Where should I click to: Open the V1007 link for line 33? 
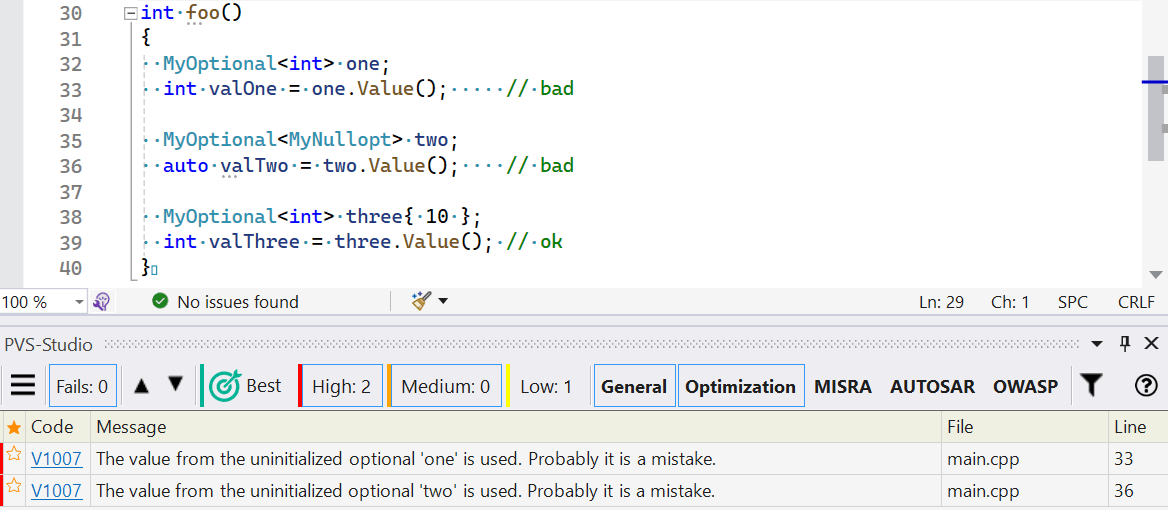point(56,460)
